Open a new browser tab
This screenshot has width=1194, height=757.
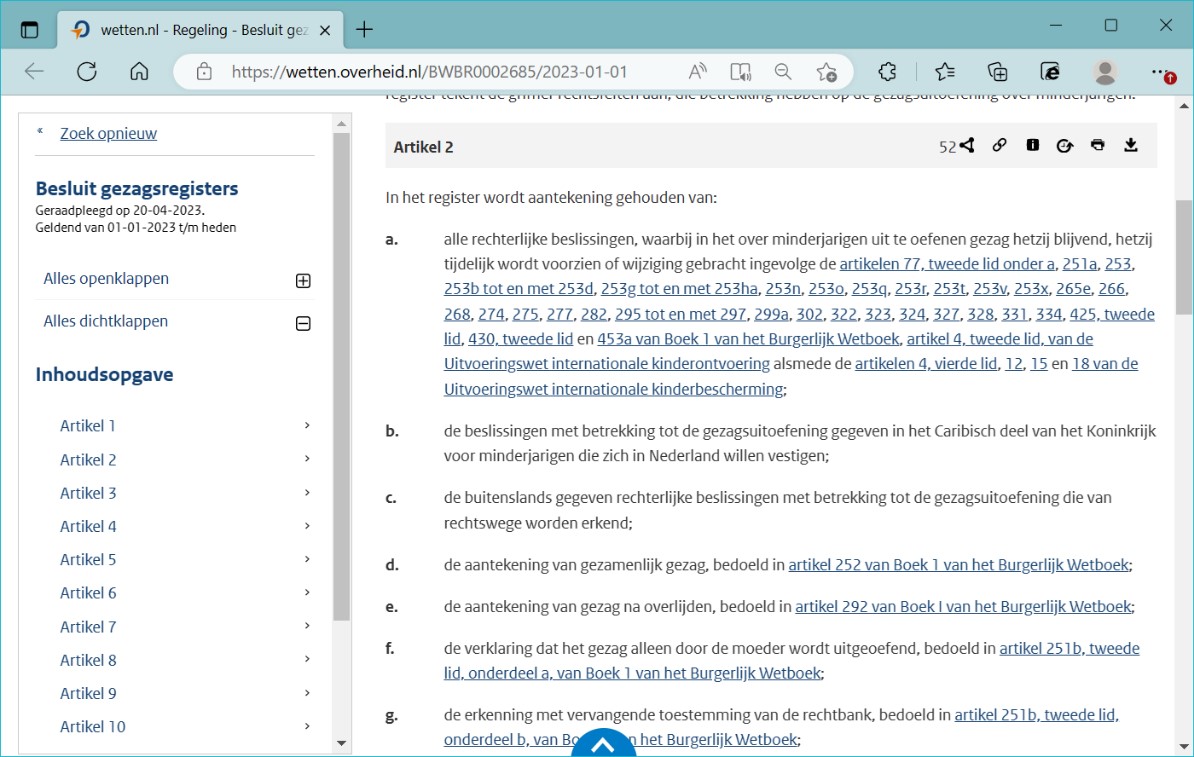[x=364, y=30]
